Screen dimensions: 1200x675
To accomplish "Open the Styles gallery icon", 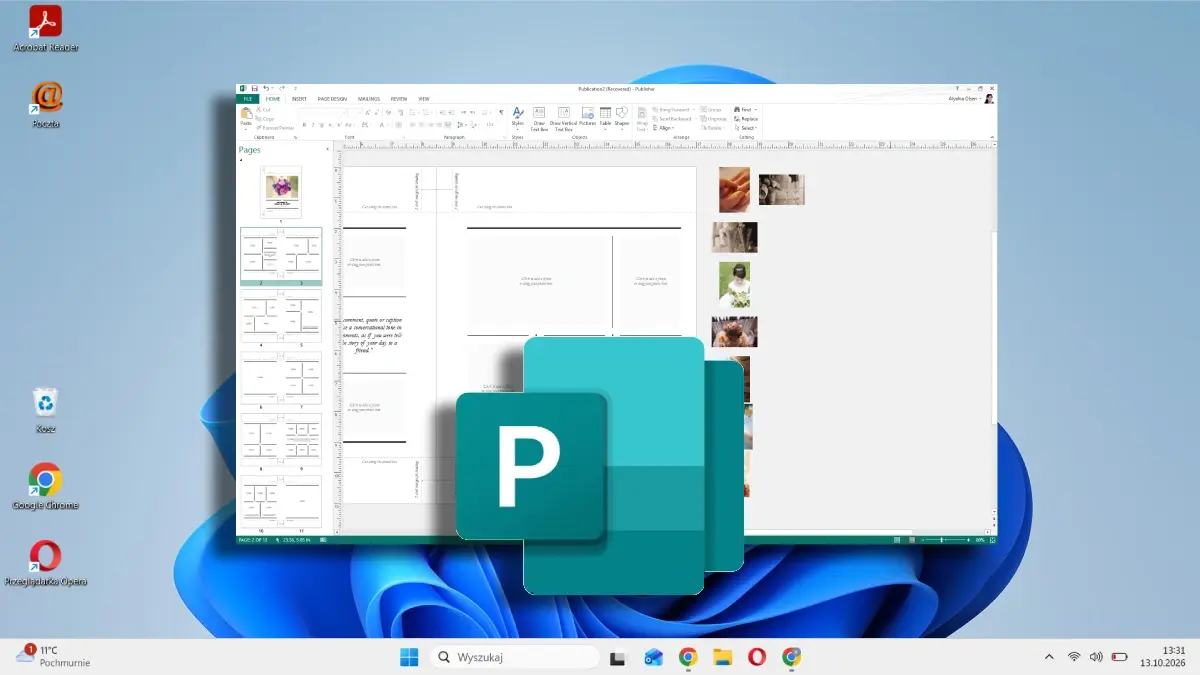I will (518, 114).
